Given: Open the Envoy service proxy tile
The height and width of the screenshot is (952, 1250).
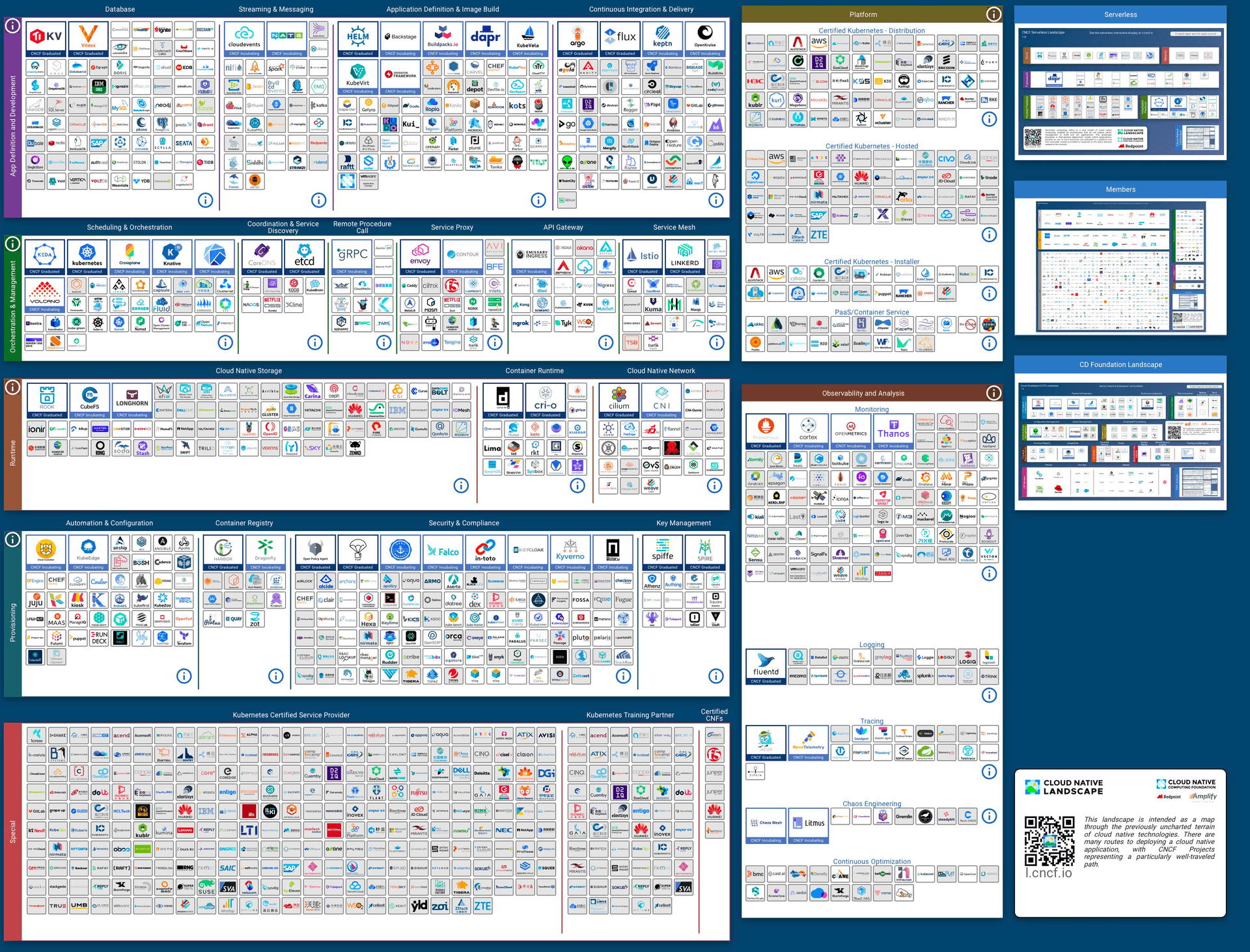Looking at the screenshot, I should coord(420,257).
